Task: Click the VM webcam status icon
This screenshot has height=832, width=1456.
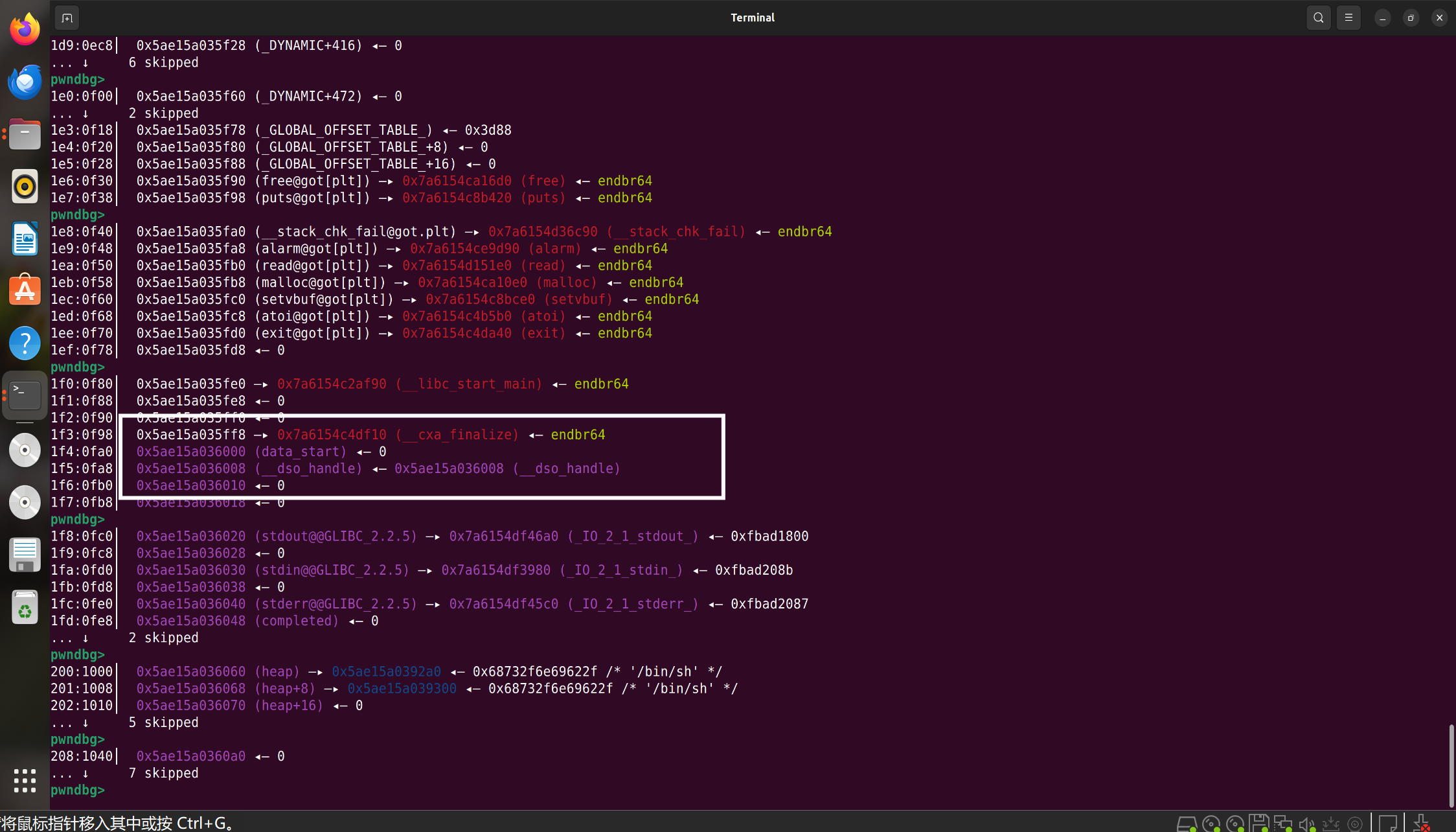Action: tap(1354, 824)
